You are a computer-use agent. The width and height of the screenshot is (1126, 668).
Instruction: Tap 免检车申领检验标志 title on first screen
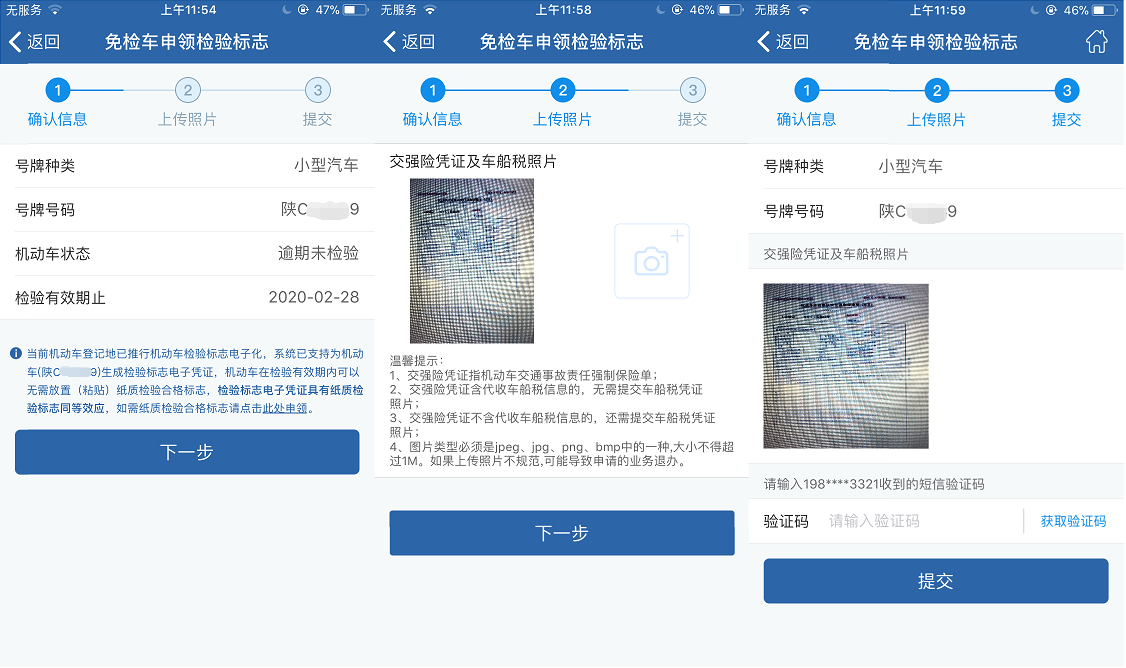[x=187, y=42]
